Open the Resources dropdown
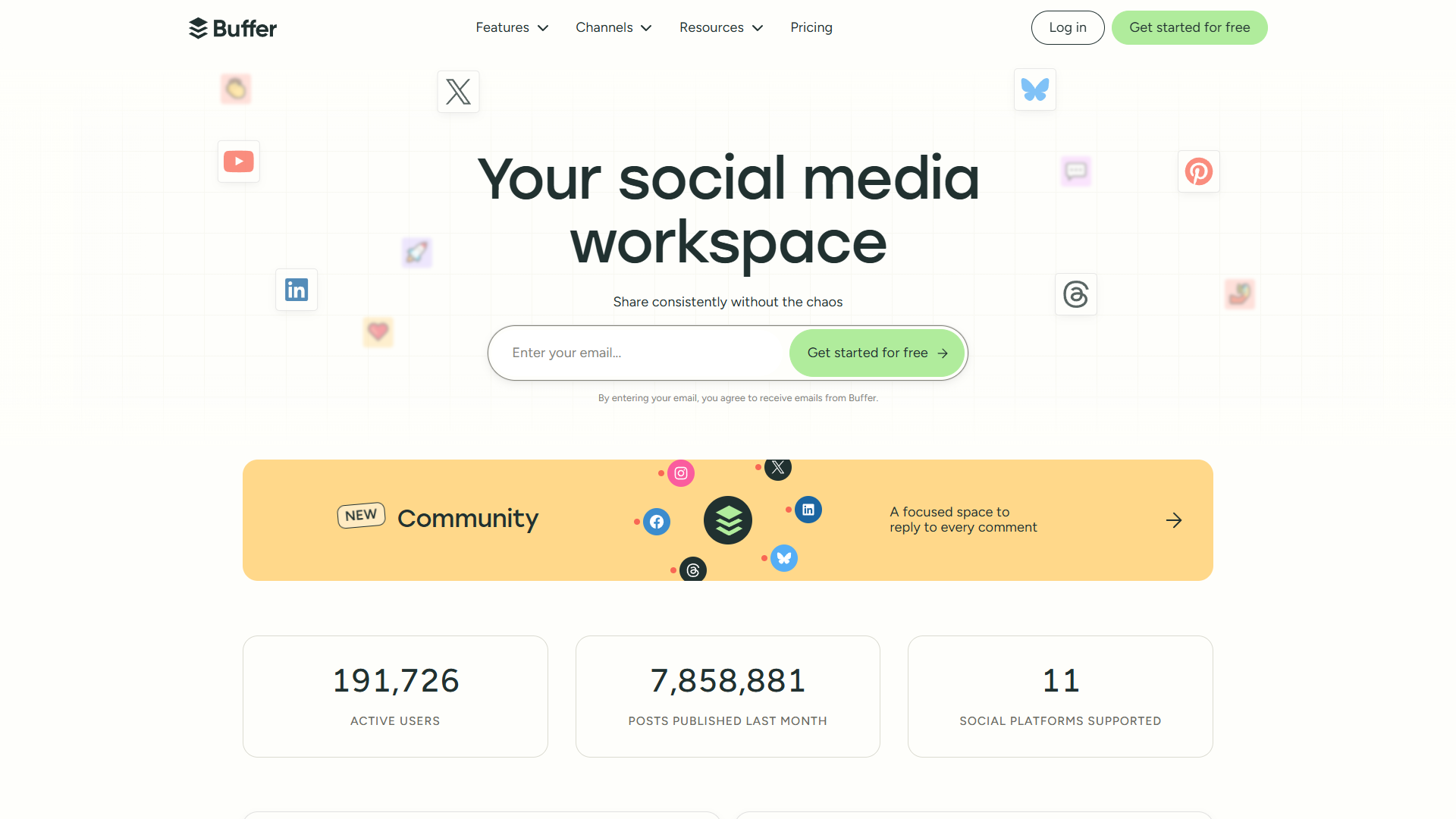The height and width of the screenshot is (819, 1456). [x=720, y=27]
